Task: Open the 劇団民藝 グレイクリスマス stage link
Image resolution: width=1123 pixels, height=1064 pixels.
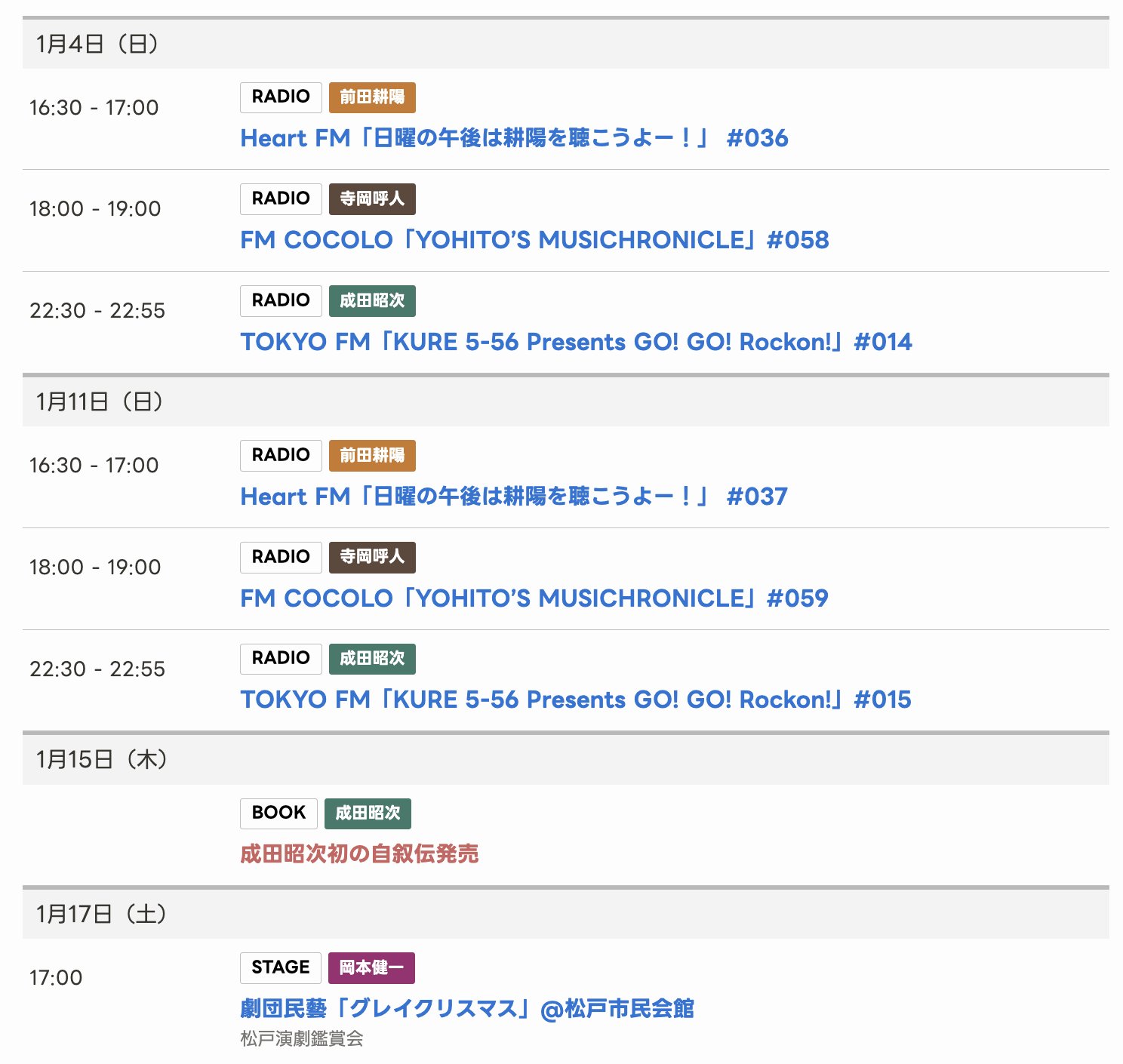Action: pos(466,1008)
